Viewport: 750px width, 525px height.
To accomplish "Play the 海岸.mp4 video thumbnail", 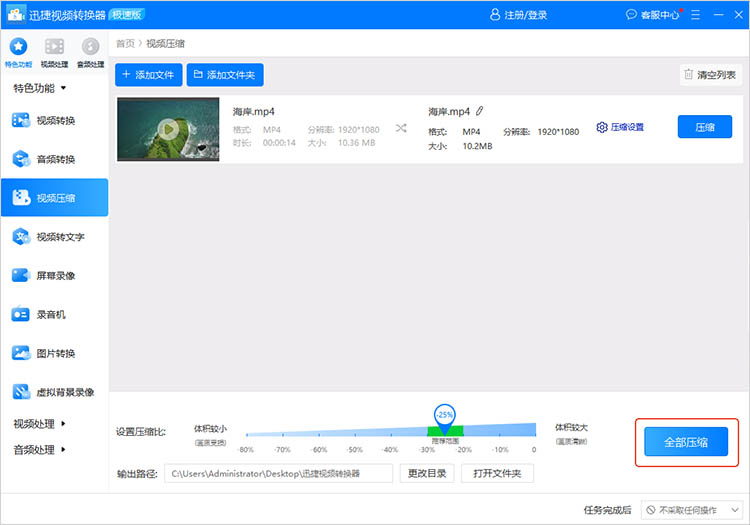I will [168, 129].
